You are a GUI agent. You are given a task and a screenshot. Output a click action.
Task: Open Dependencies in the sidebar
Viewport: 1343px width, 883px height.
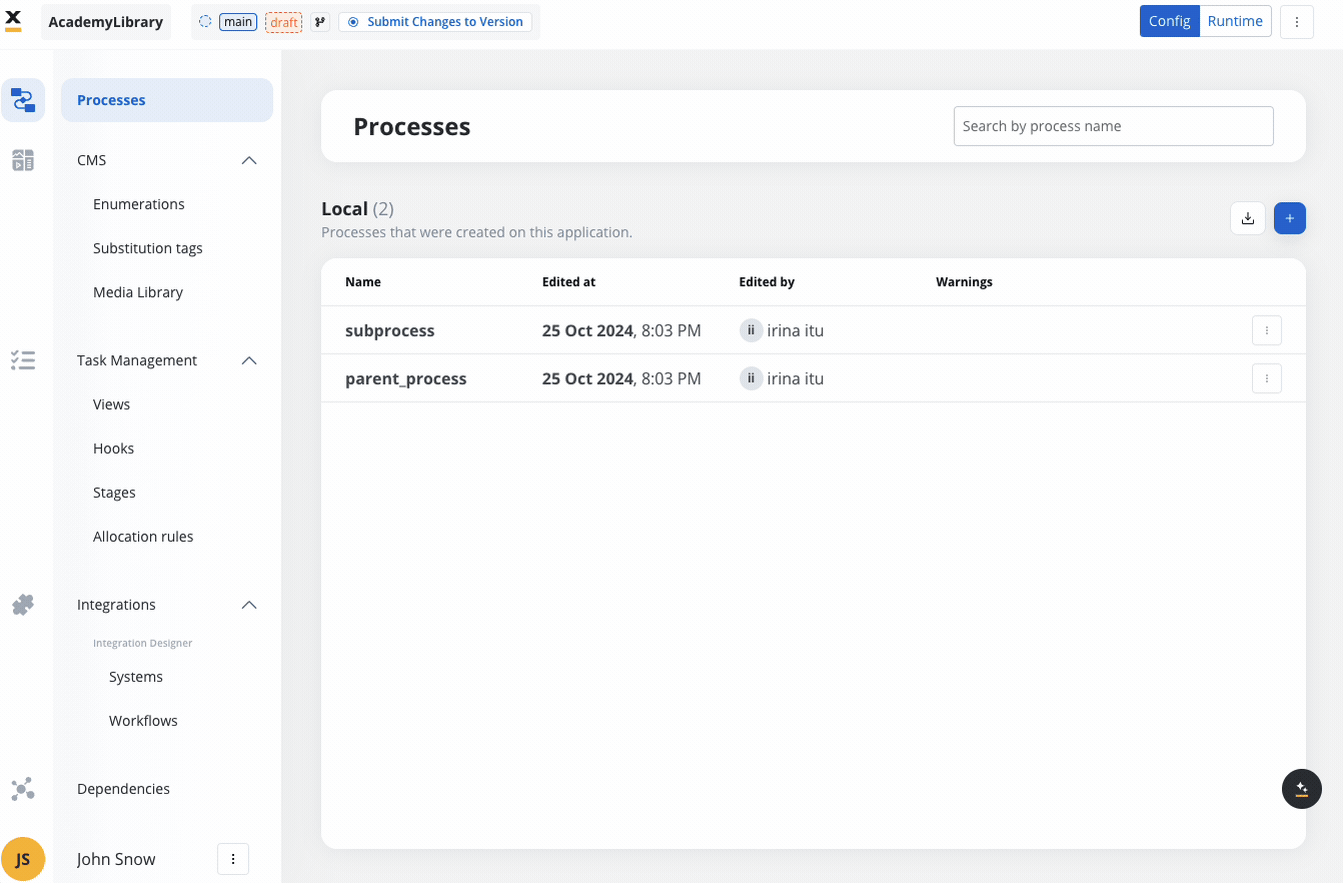pos(124,789)
